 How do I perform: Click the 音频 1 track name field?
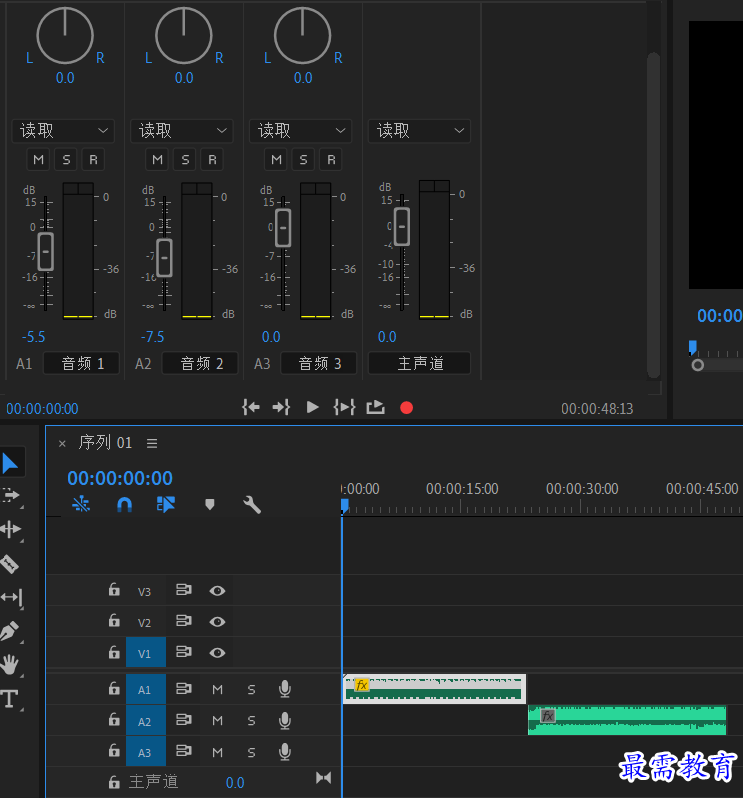coord(81,363)
